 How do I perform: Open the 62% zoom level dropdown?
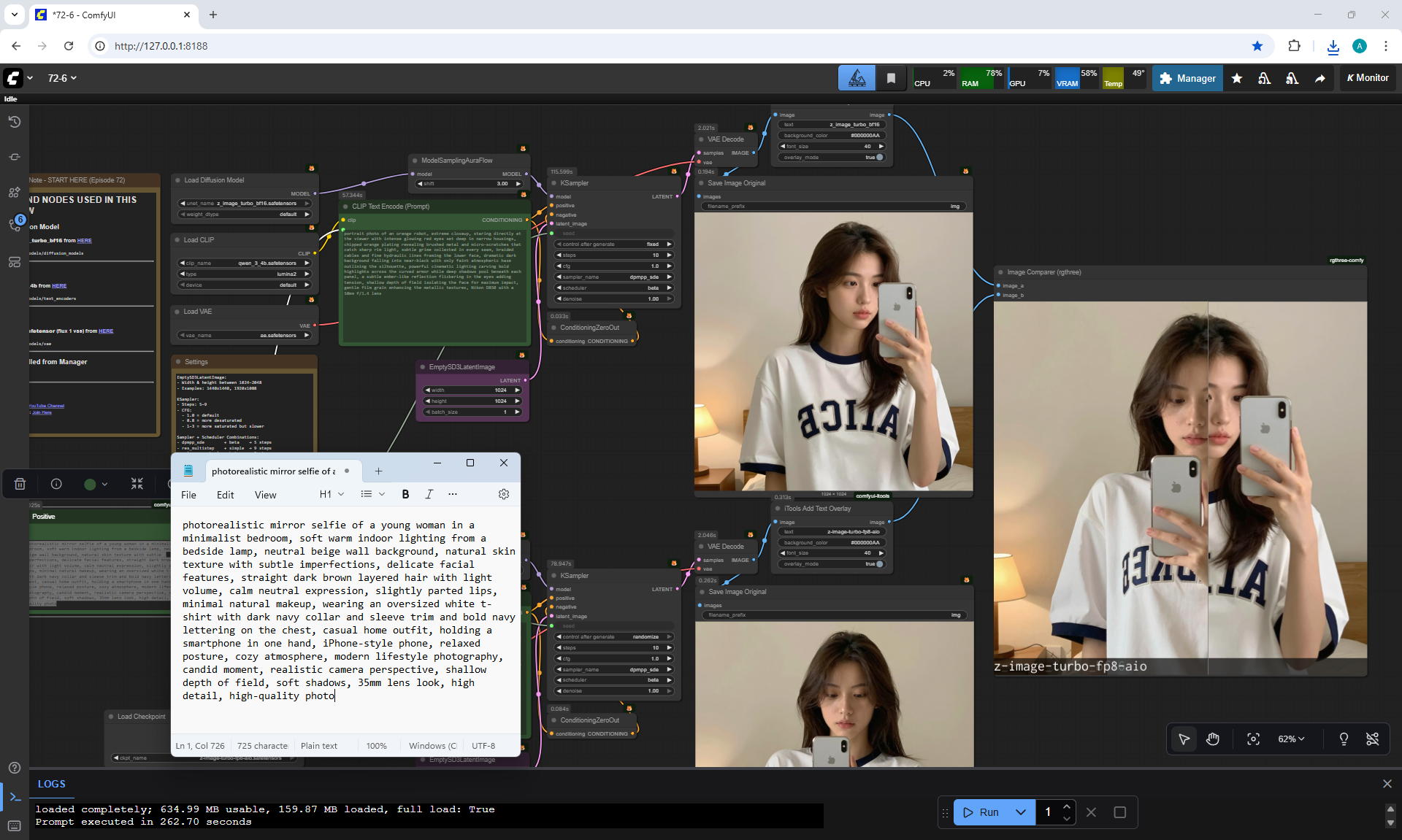click(1291, 739)
